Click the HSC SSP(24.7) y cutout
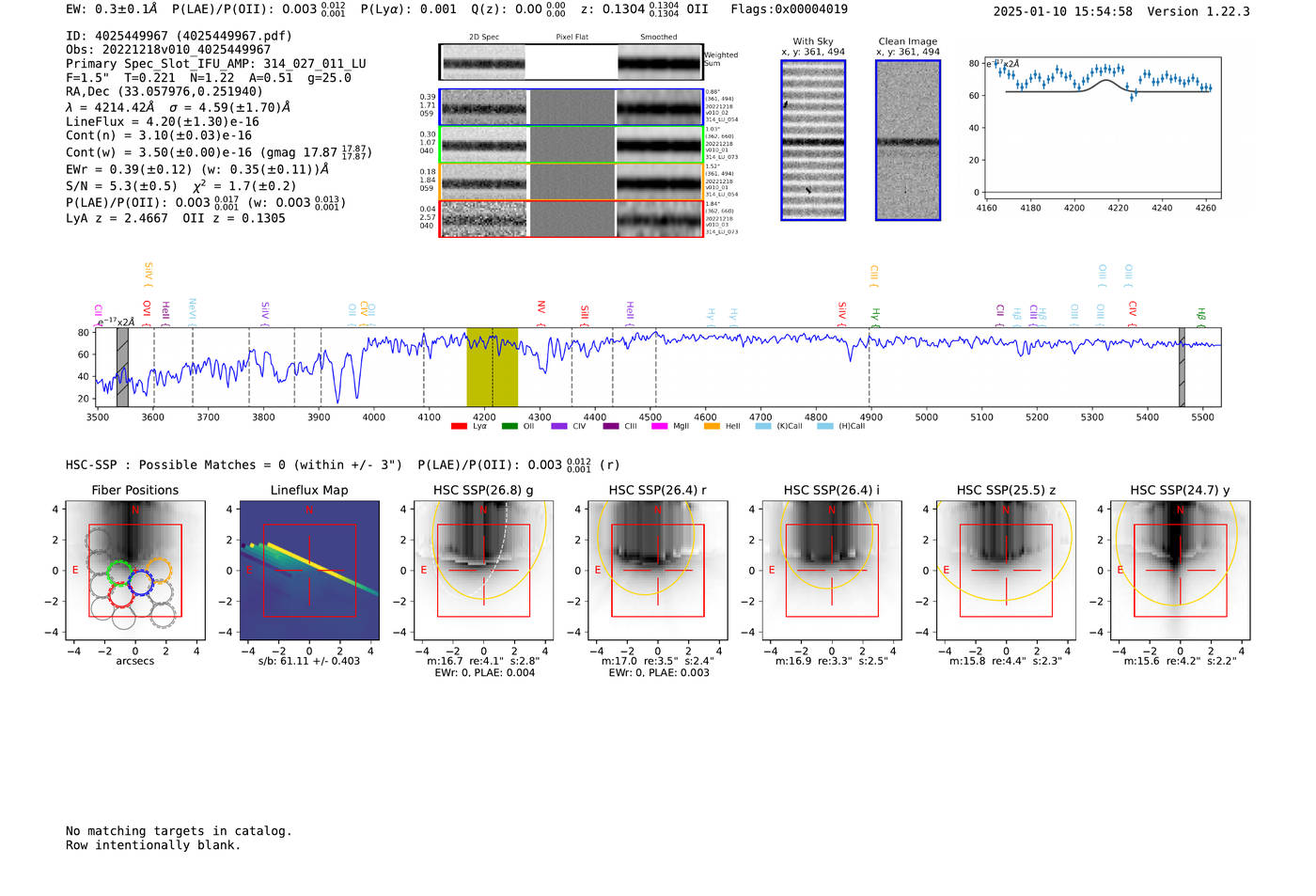The height and width of the screenshot is (896, 1316). 1180,570
